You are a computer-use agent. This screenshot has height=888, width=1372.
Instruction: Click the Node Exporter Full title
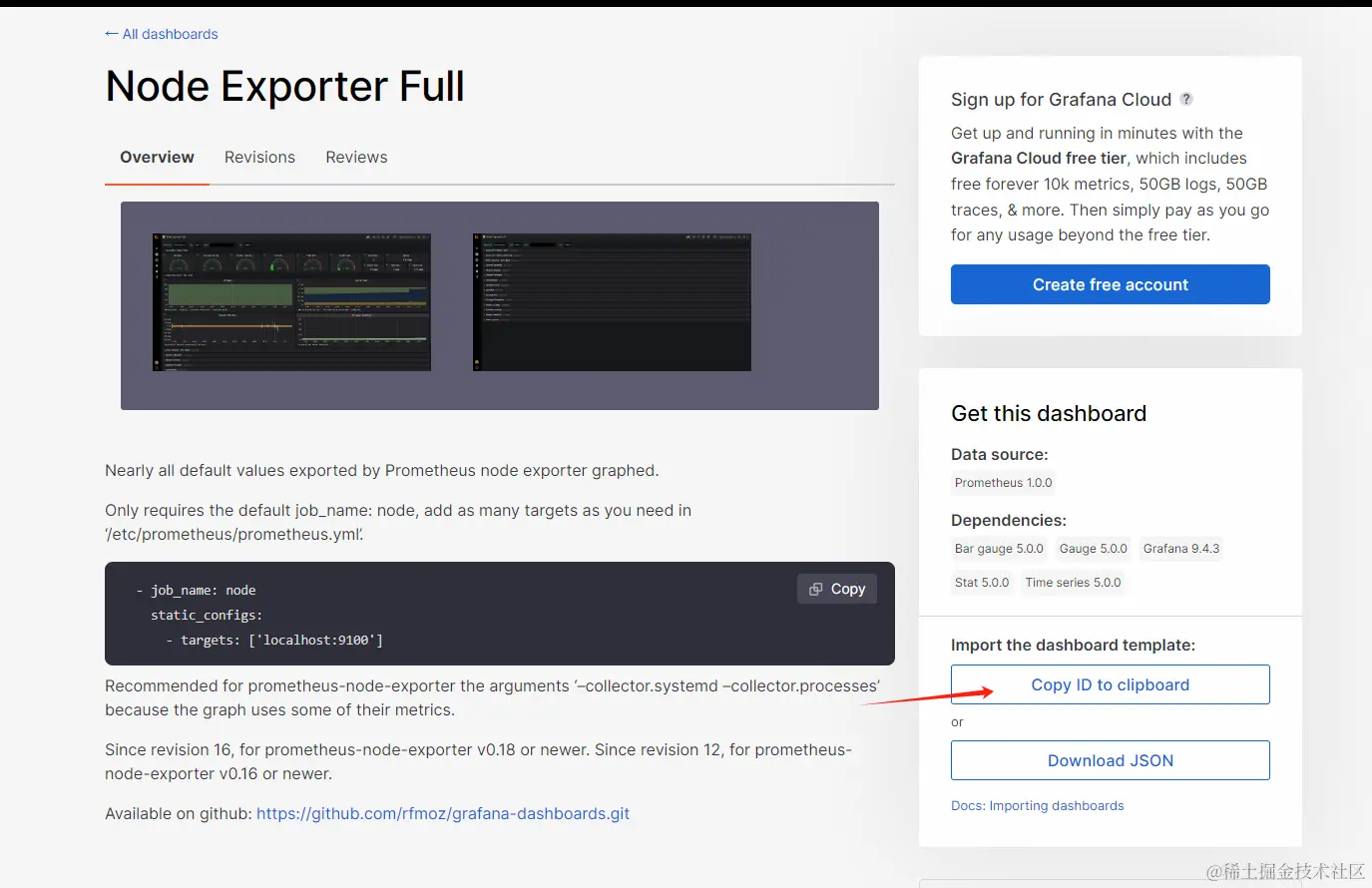tap(284, 87)
